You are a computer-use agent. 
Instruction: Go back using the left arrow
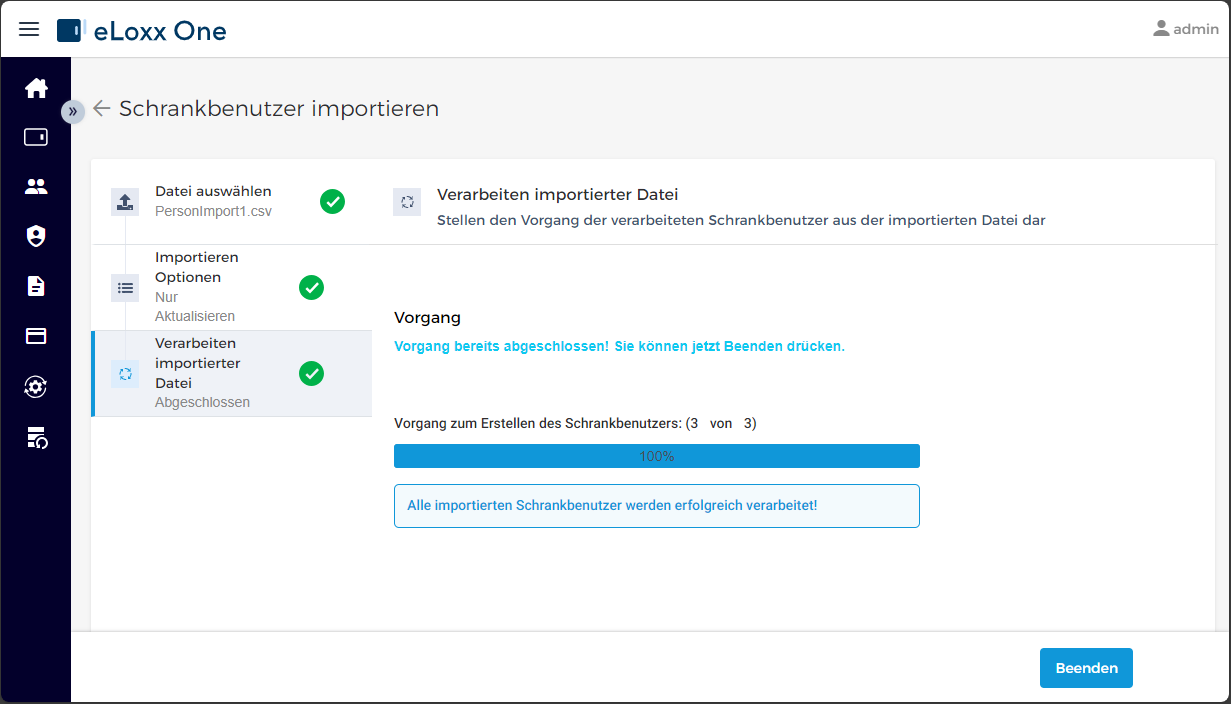(x=101, y=108)
